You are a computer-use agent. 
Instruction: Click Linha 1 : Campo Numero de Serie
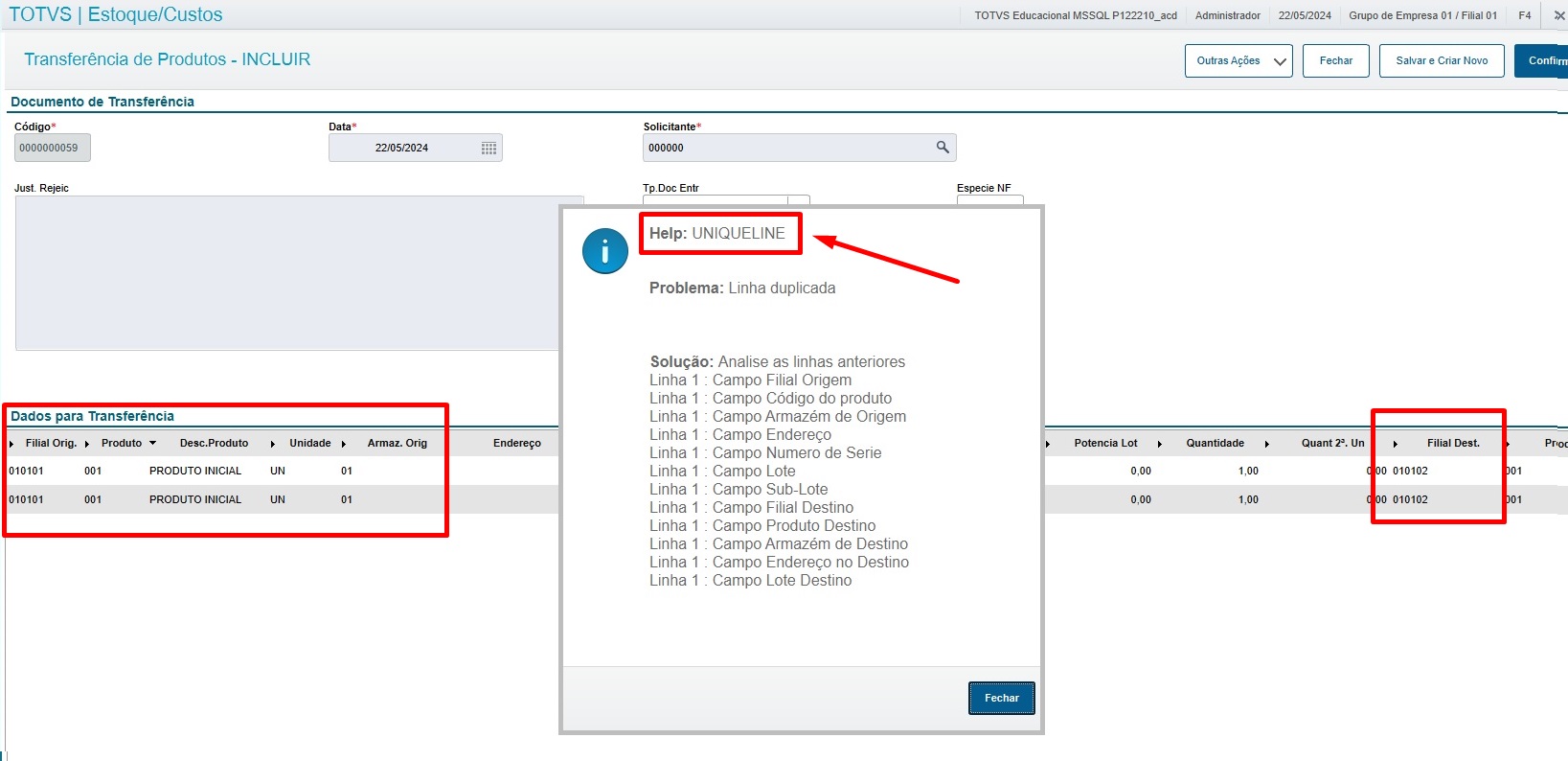coord(765,452)
